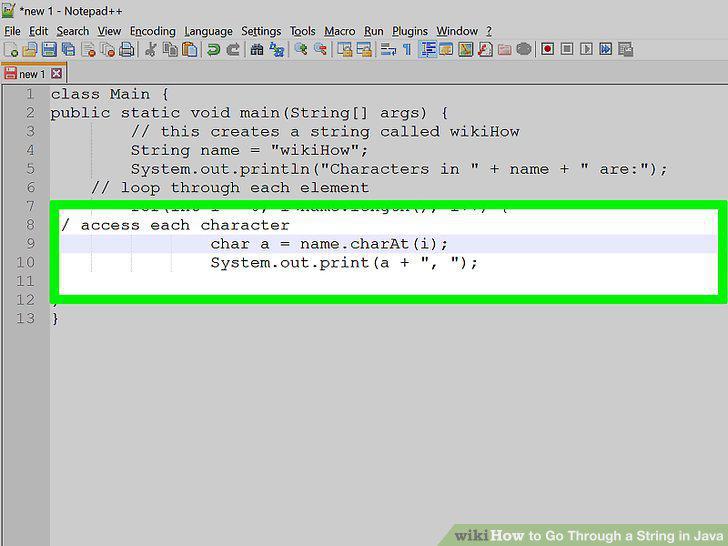Click the Close All toolbar icon
This screenshot has height=546, width=728.
click(108, 49)
